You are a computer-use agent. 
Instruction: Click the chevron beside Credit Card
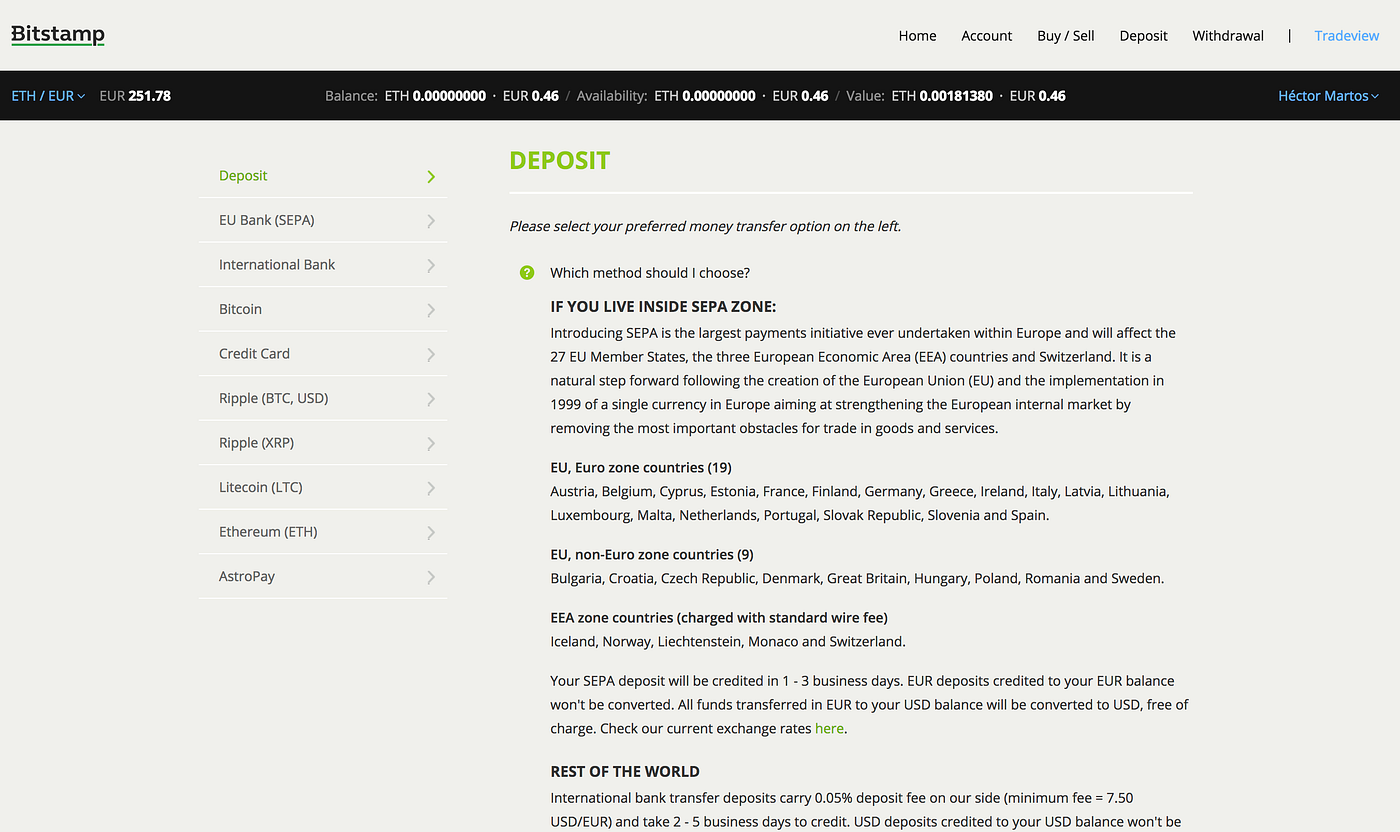431,355
